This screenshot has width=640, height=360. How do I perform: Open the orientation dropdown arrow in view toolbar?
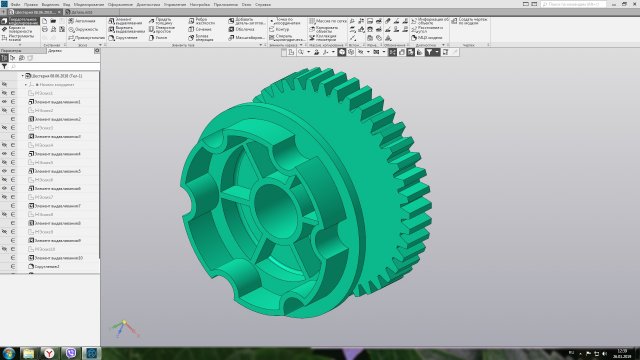(x=333, y=52)
